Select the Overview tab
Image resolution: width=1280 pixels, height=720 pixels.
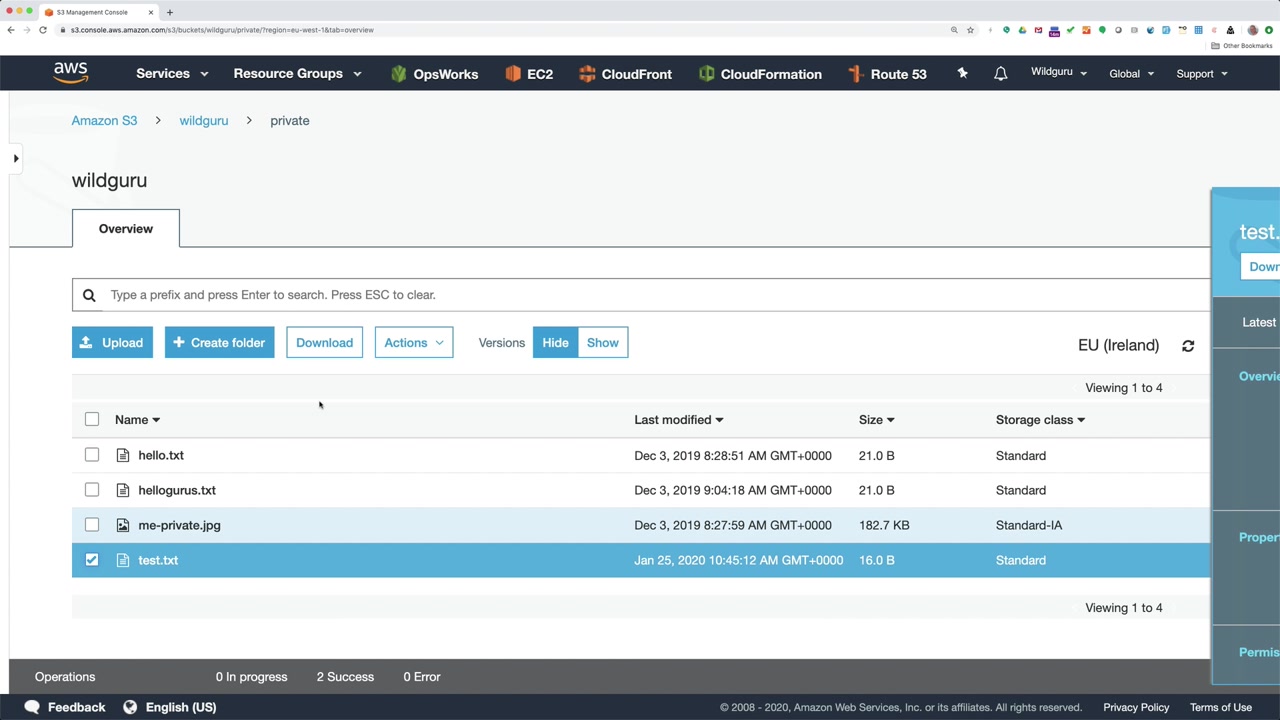pos(126,229)
